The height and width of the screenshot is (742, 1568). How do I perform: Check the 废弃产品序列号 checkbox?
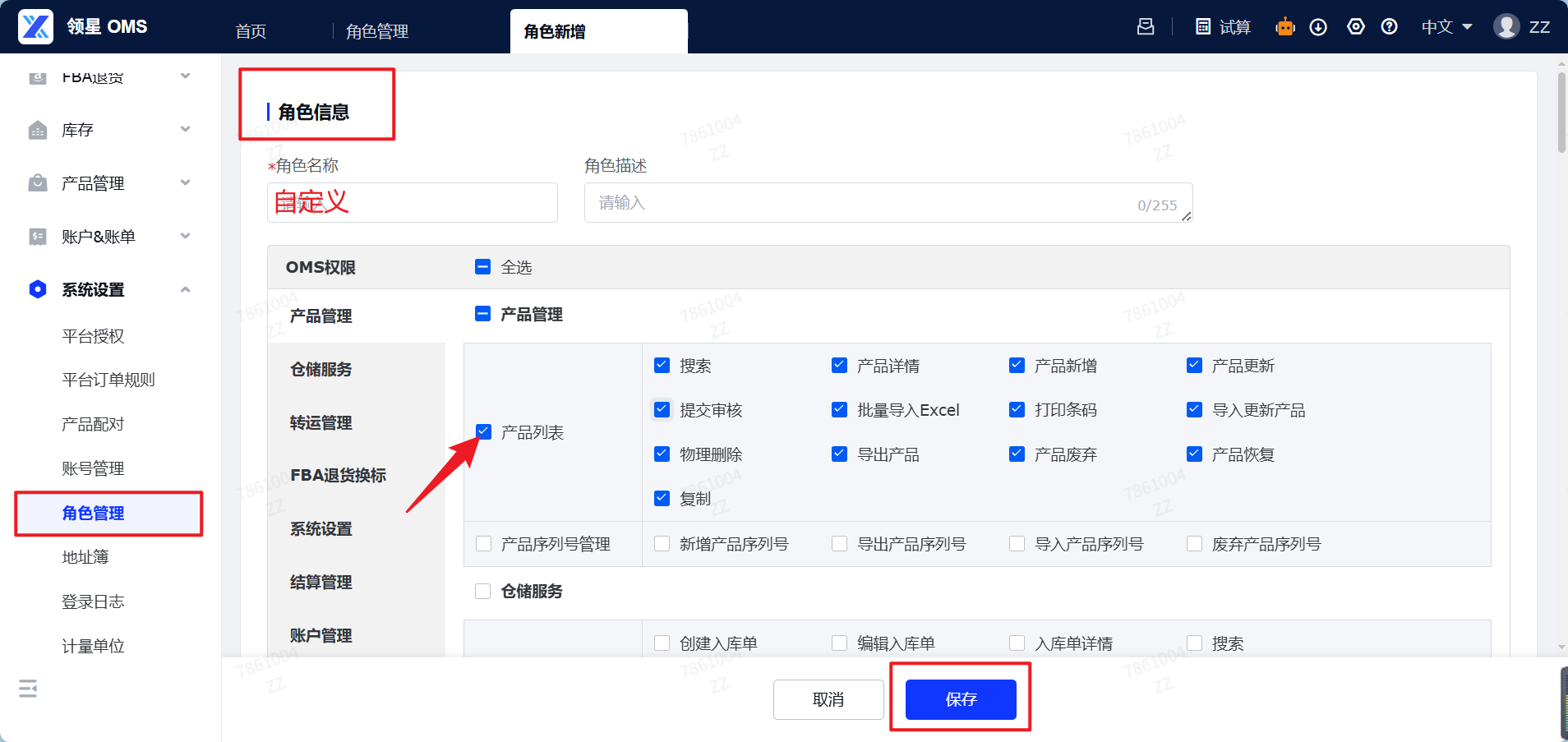pyautogui.click(x=1194, y=543)
